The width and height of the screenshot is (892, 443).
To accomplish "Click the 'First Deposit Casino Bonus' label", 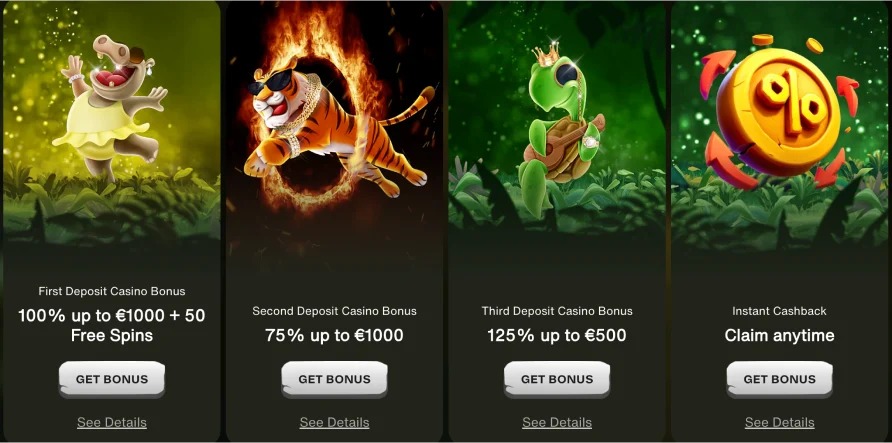I will pyautogui.click(x=112, y=291).
